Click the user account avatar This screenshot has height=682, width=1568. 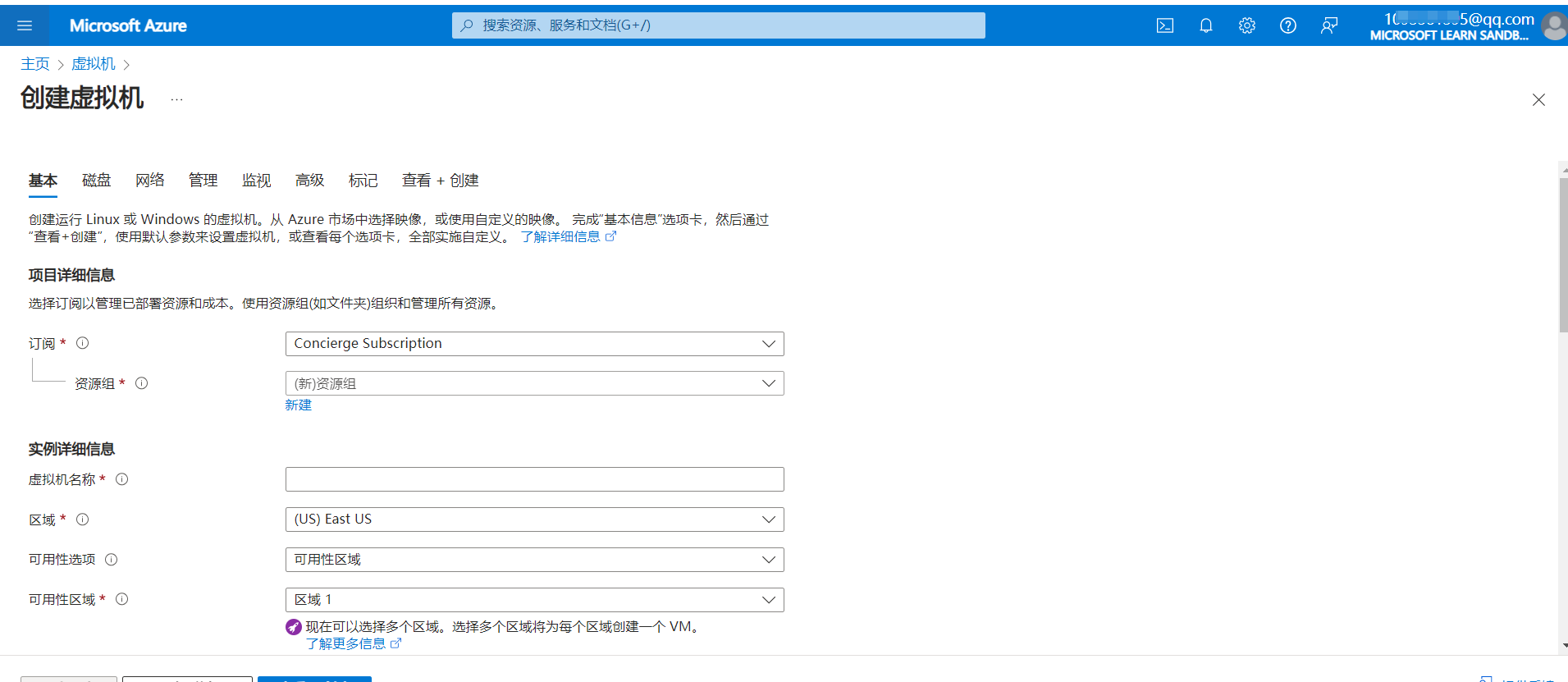[1554, 25]
